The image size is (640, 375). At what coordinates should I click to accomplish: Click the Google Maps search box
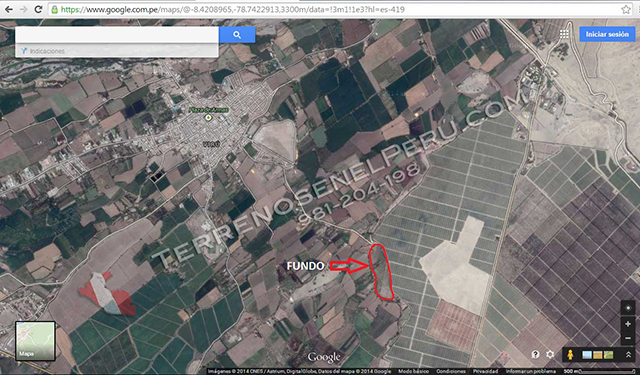(117, 35)
